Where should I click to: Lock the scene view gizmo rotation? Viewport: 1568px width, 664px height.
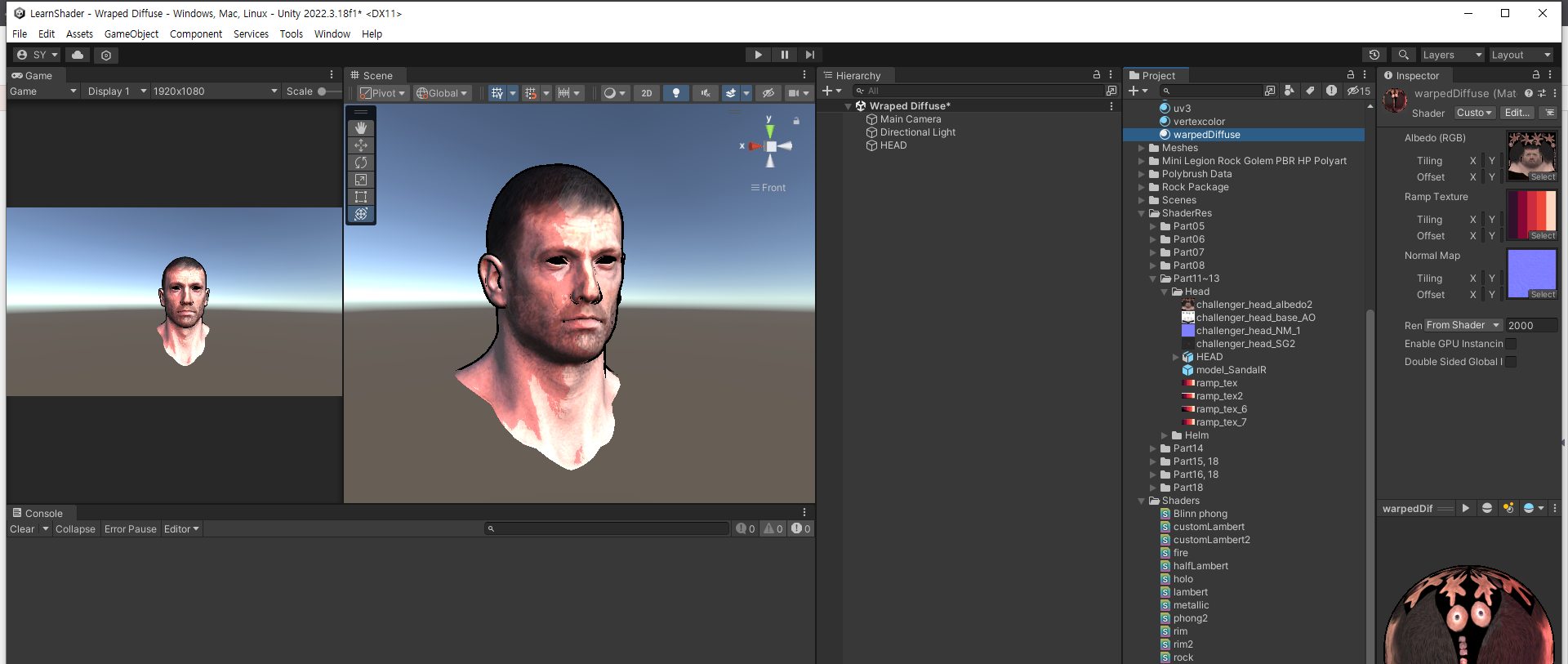pyautogui.click(x=796, y=121)
